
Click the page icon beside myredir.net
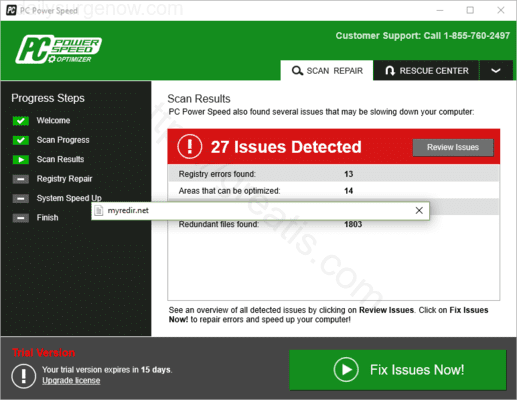click(98, 211)
